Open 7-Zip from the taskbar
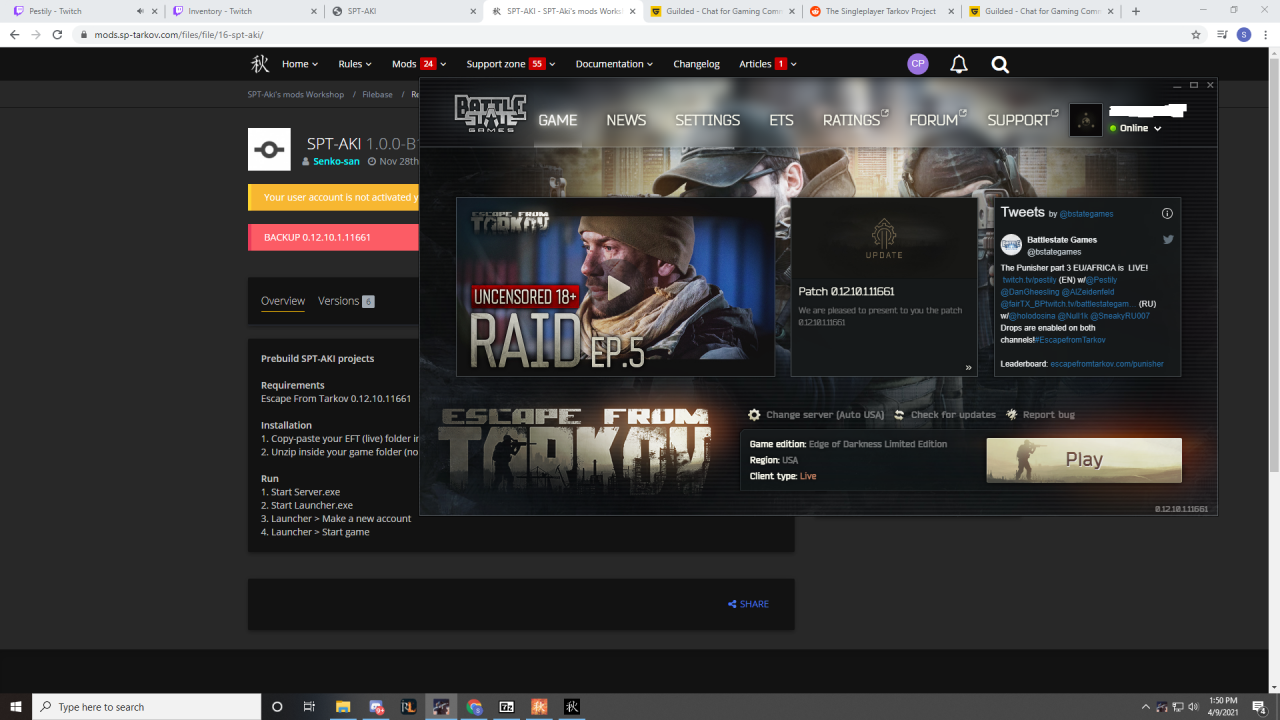 507,707
